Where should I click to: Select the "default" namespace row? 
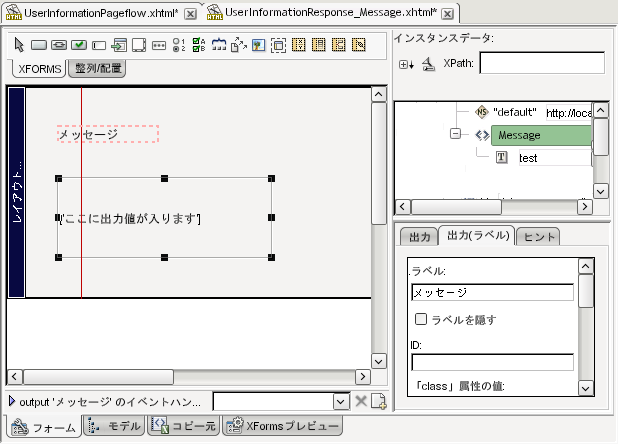tap(515, 112)
